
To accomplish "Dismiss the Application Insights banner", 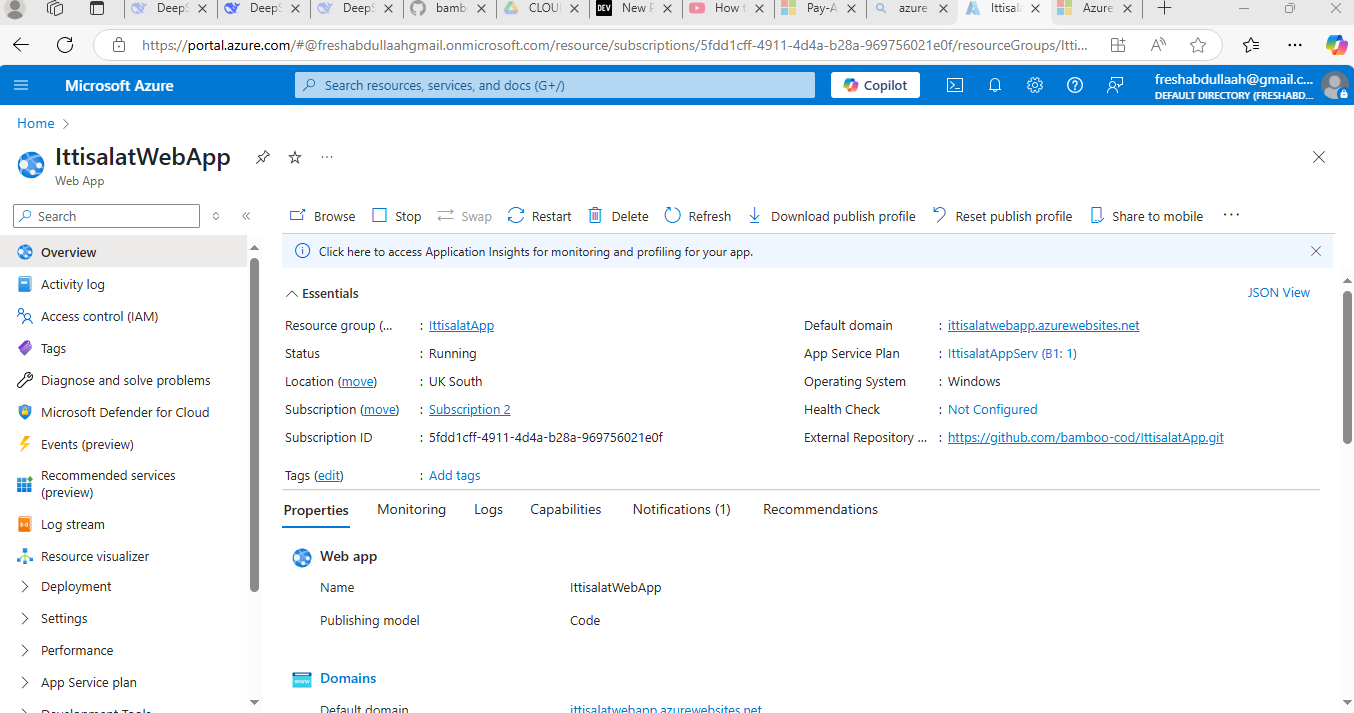I will (x=1316, y=252).
